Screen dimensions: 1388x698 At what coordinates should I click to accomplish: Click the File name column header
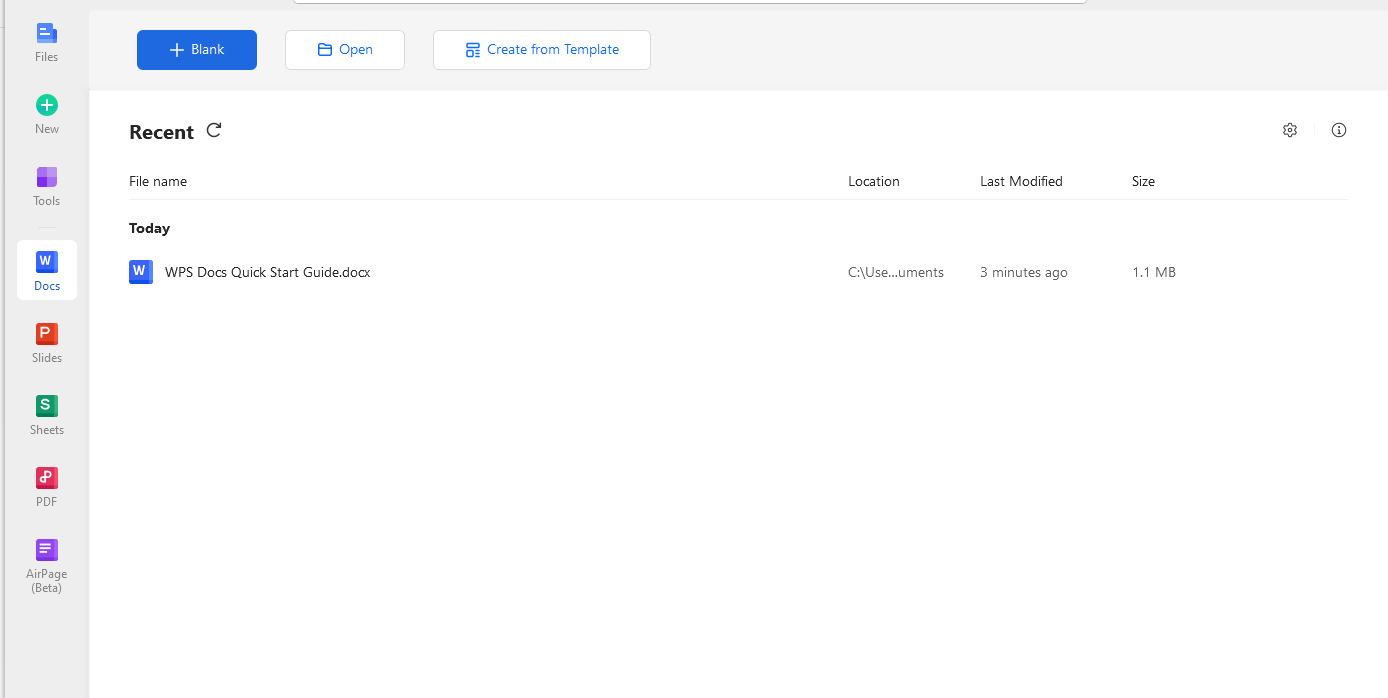click(158, 181)
